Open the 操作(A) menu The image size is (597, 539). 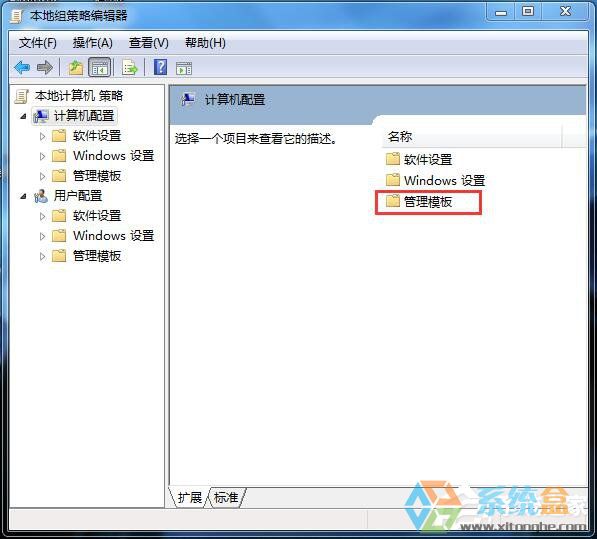tap(93, 43)
